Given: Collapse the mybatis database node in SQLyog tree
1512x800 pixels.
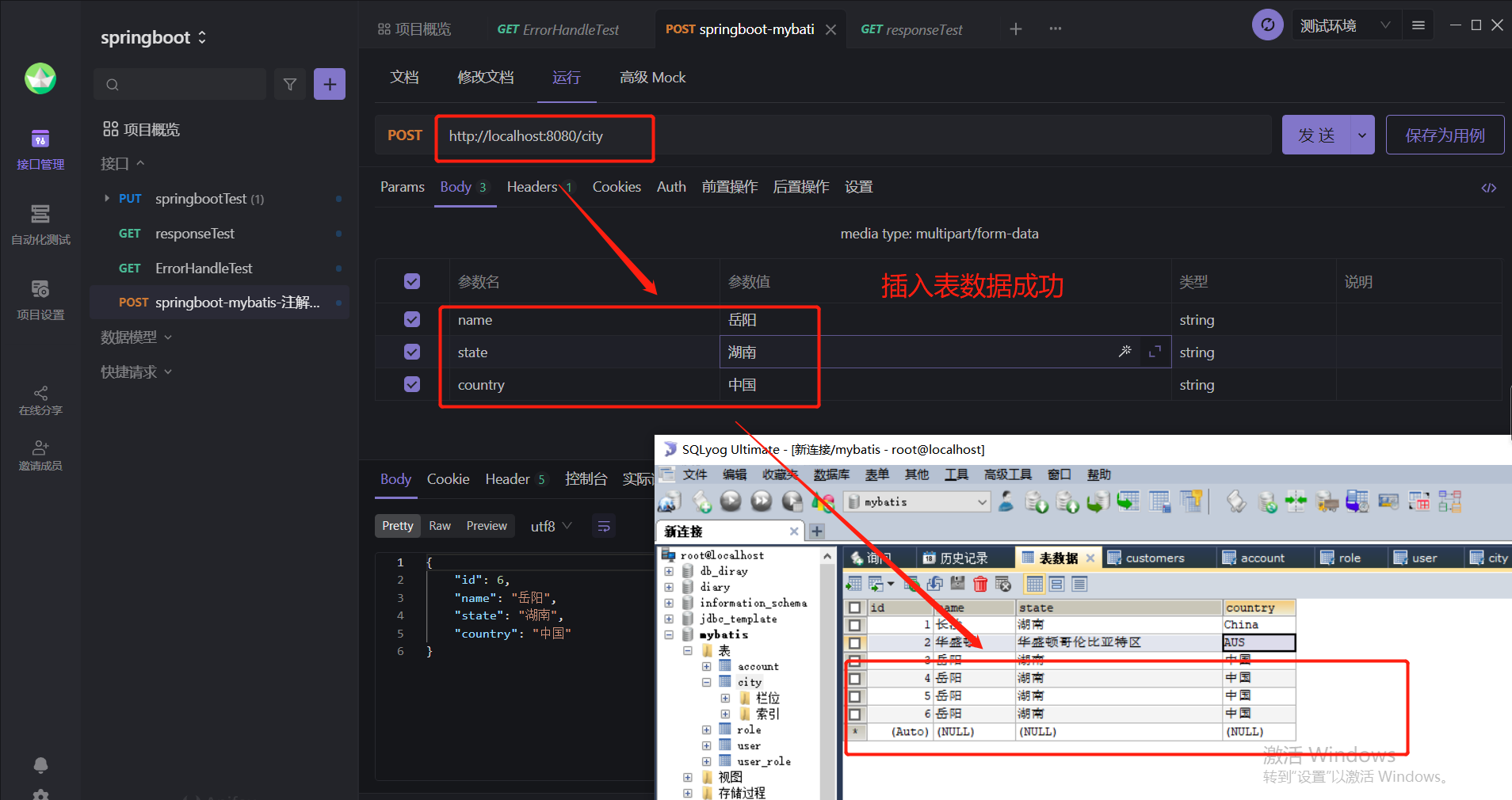Looking at the screenshot, I should click(668, 635).
